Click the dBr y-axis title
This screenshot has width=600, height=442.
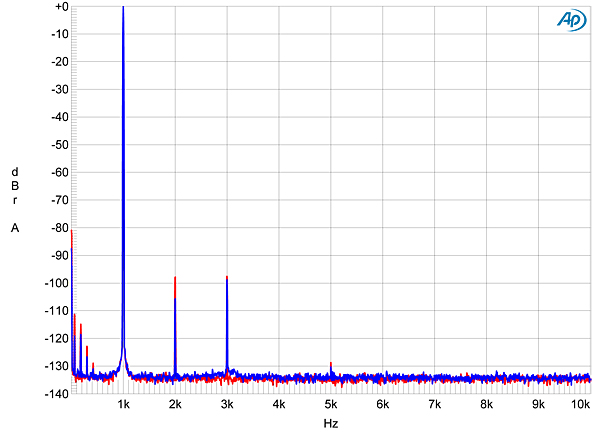point(15,185)
